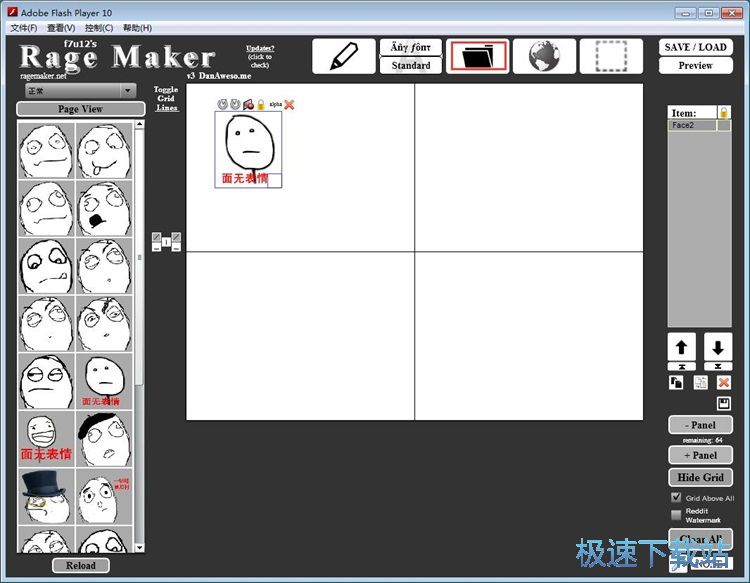Screen dimensions: 750x583
Task: Click the flip icon above selected face
Action: (248, 104)
